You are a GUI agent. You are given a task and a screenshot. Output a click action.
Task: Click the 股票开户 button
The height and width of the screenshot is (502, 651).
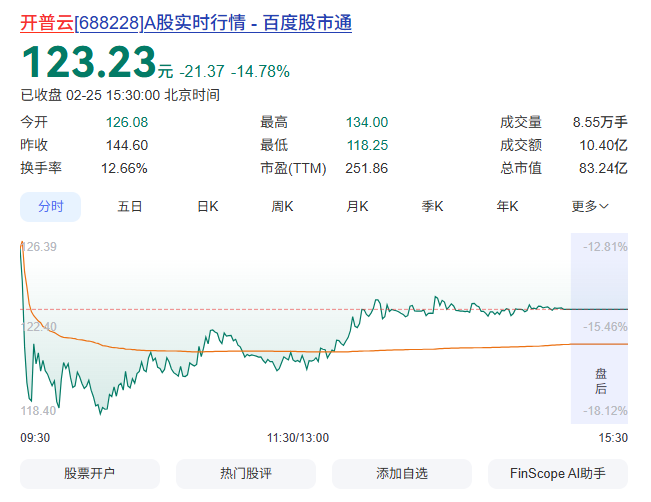pyautogui.click(x=90, y=473)
